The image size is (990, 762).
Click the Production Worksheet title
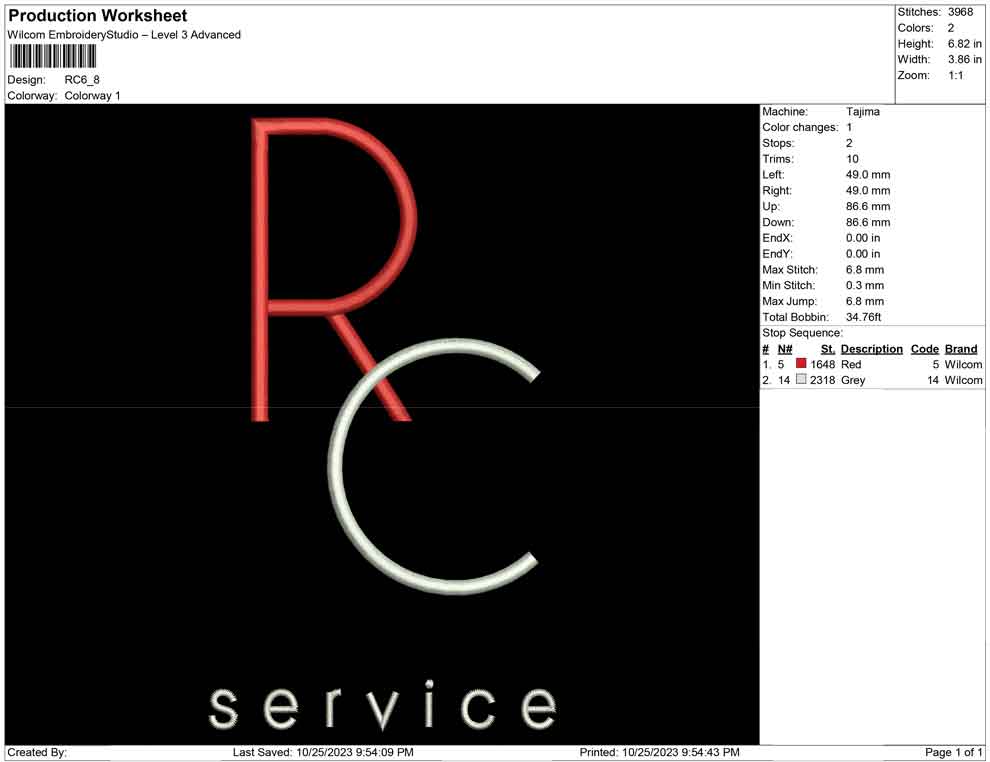tap(96, 15)
